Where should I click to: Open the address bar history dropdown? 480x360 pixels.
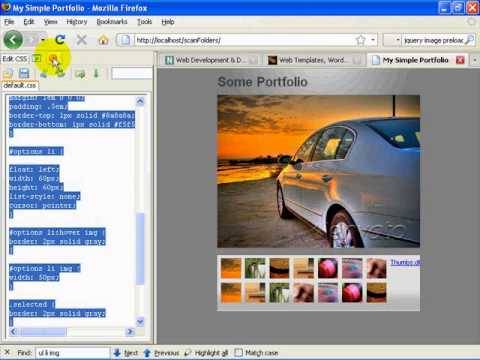pyautogui.click(x=373, y=40)
